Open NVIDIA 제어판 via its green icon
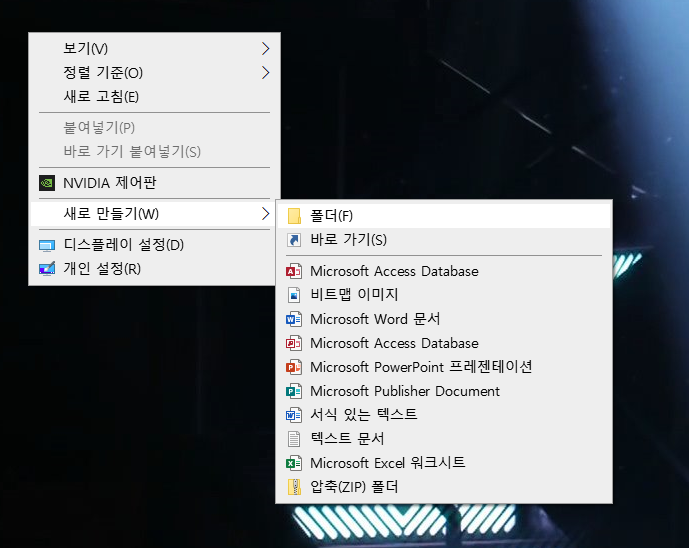This screenshot has height=548, width=689. click(47, 183)
